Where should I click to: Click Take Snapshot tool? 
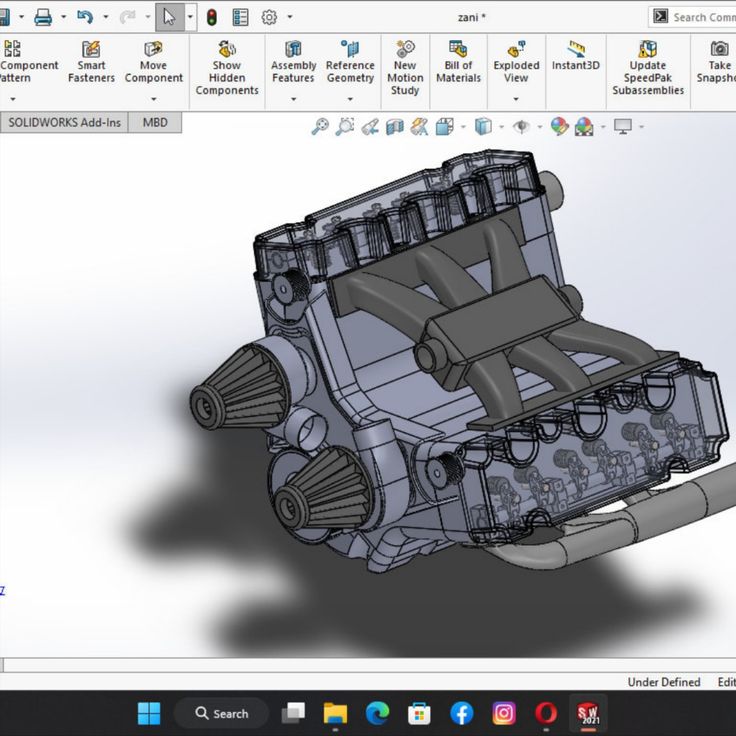tap(716, 62)
